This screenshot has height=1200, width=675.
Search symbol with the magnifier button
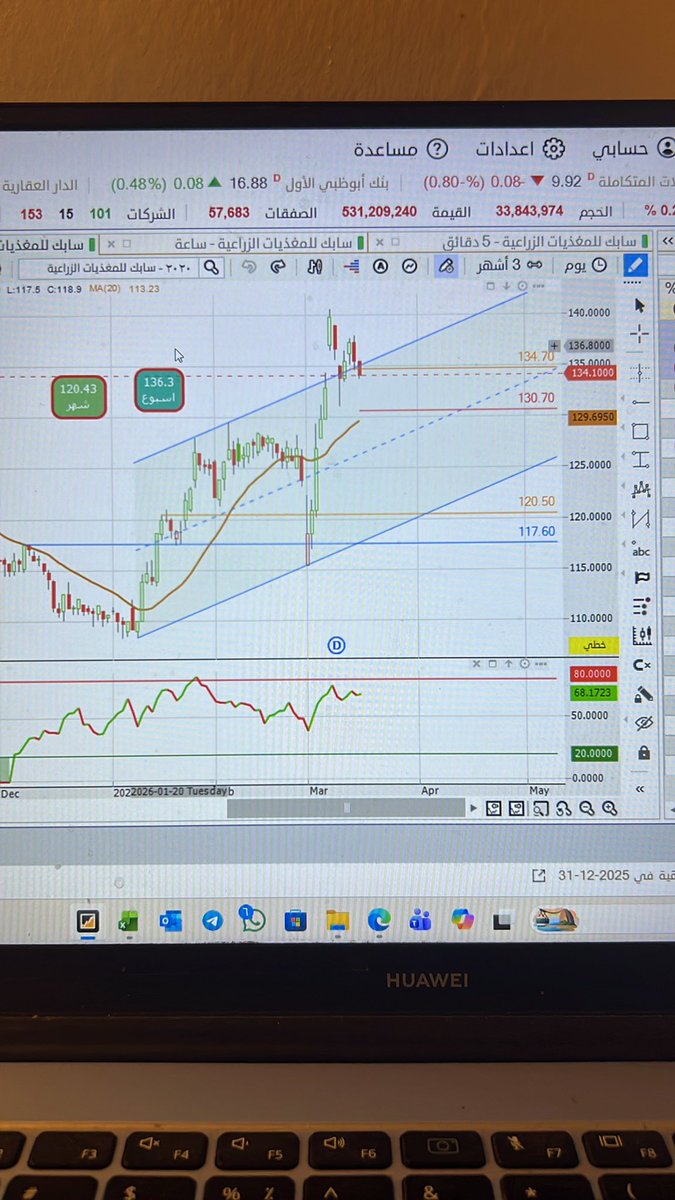point(211,267)
